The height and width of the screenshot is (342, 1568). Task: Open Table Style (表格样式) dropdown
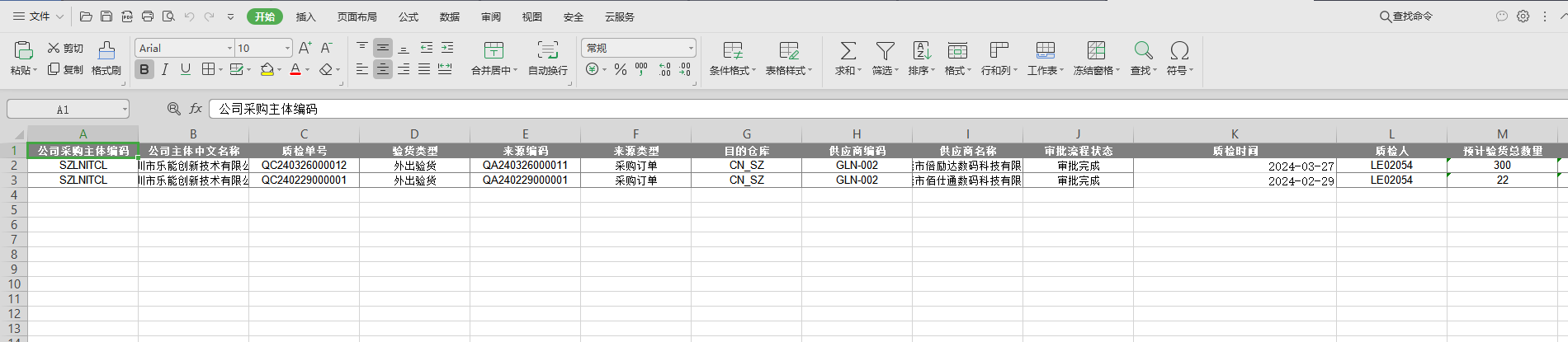click(x=789, y=58)
